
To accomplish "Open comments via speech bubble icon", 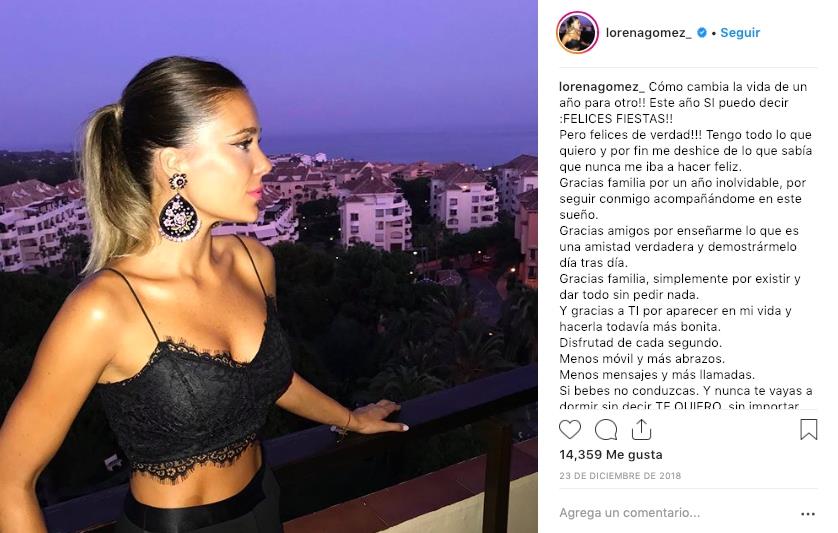I will click(606, 429).
